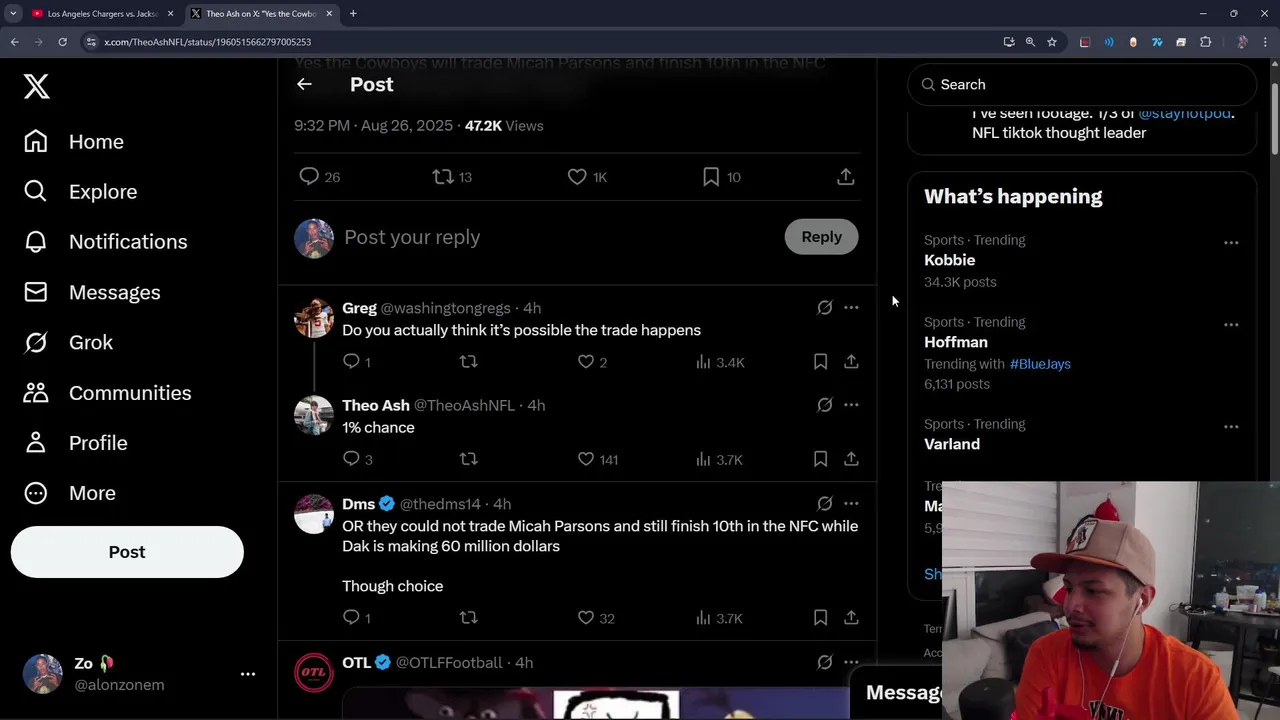Open the #BlueJays hashtag link
1280x720 pixels.
[x=1040, y=364]
